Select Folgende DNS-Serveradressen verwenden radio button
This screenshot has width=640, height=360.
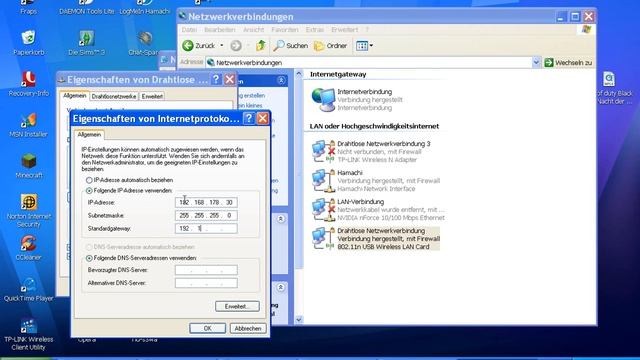(89, 258)
